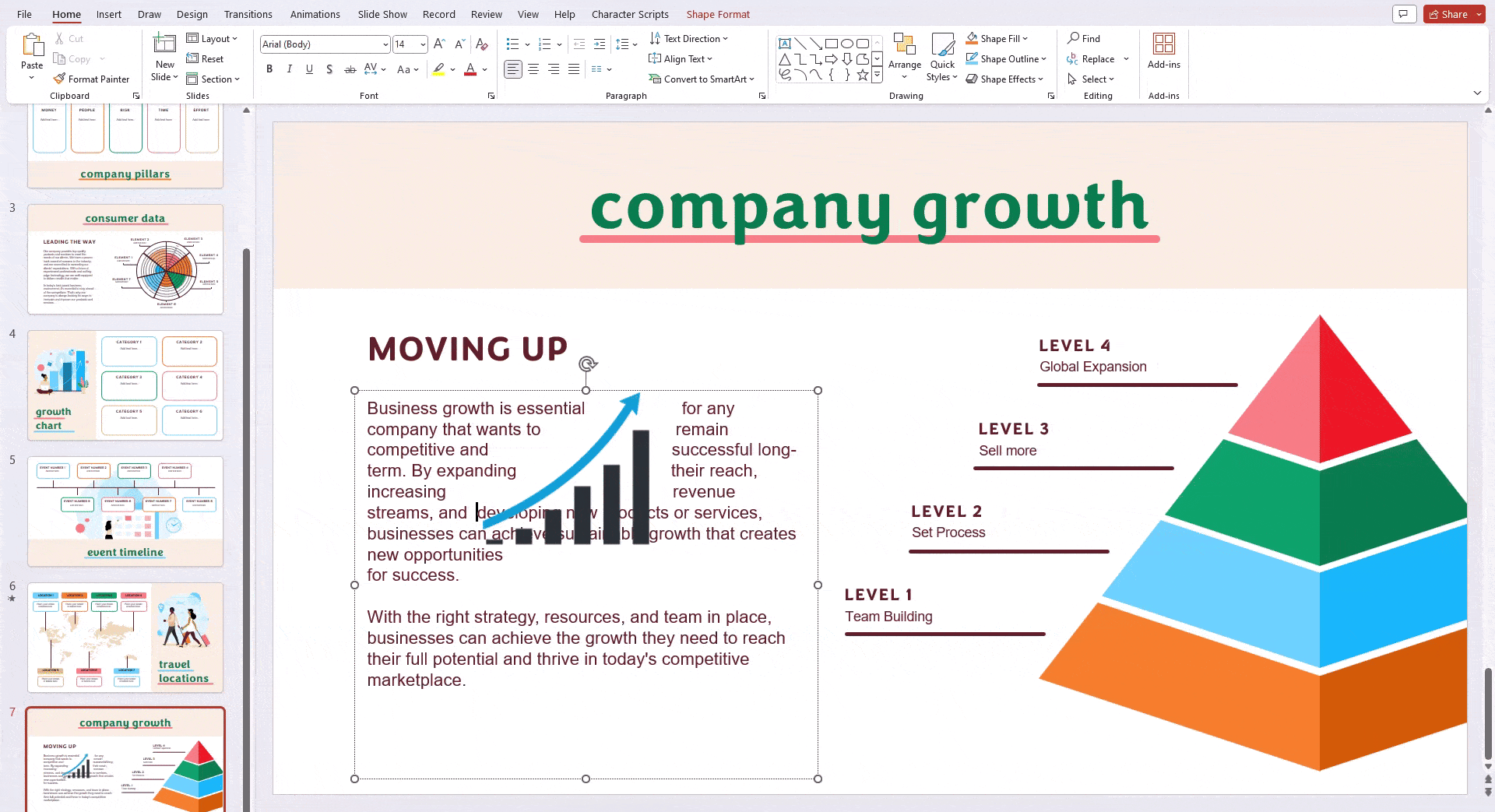
Task: Click the Share button
Action: coord(1448,14)
